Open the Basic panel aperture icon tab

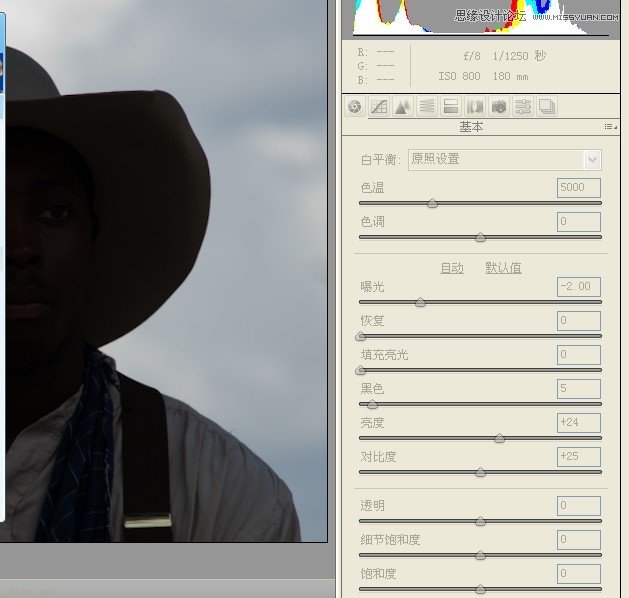point(354,107)
